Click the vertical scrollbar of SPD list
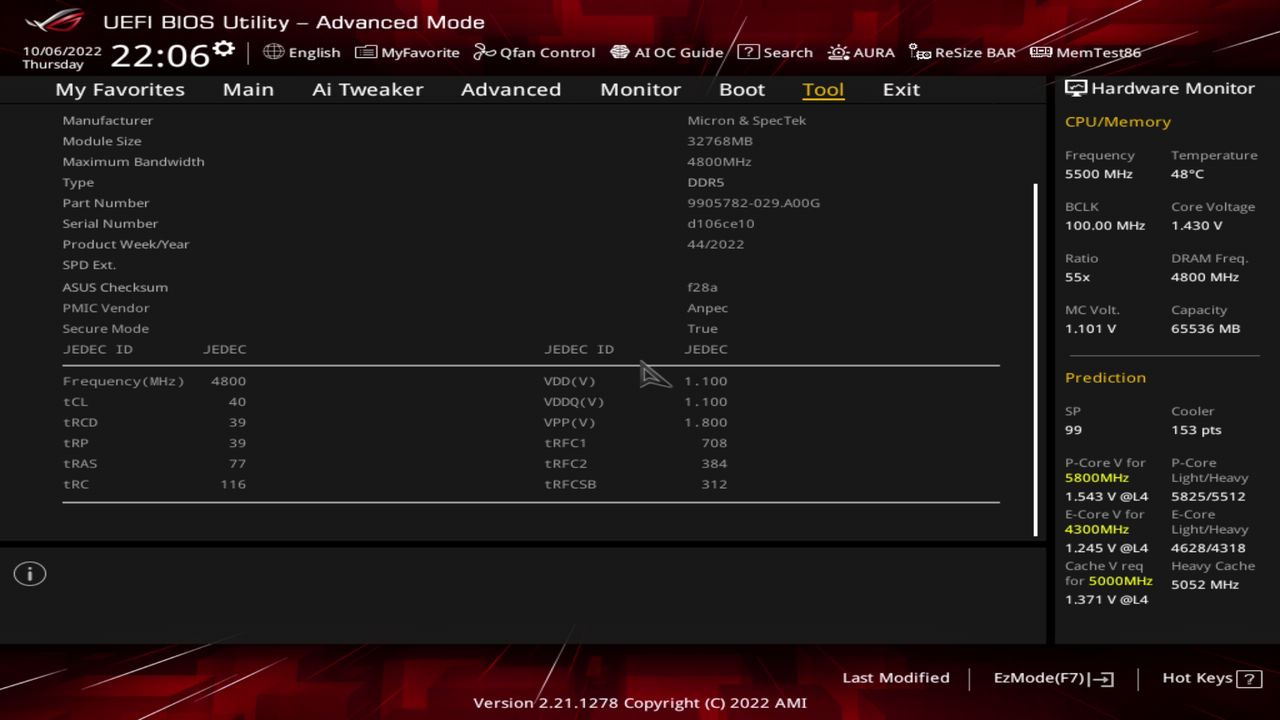This screenshot has width=1280, height=720. [1035, 360]
